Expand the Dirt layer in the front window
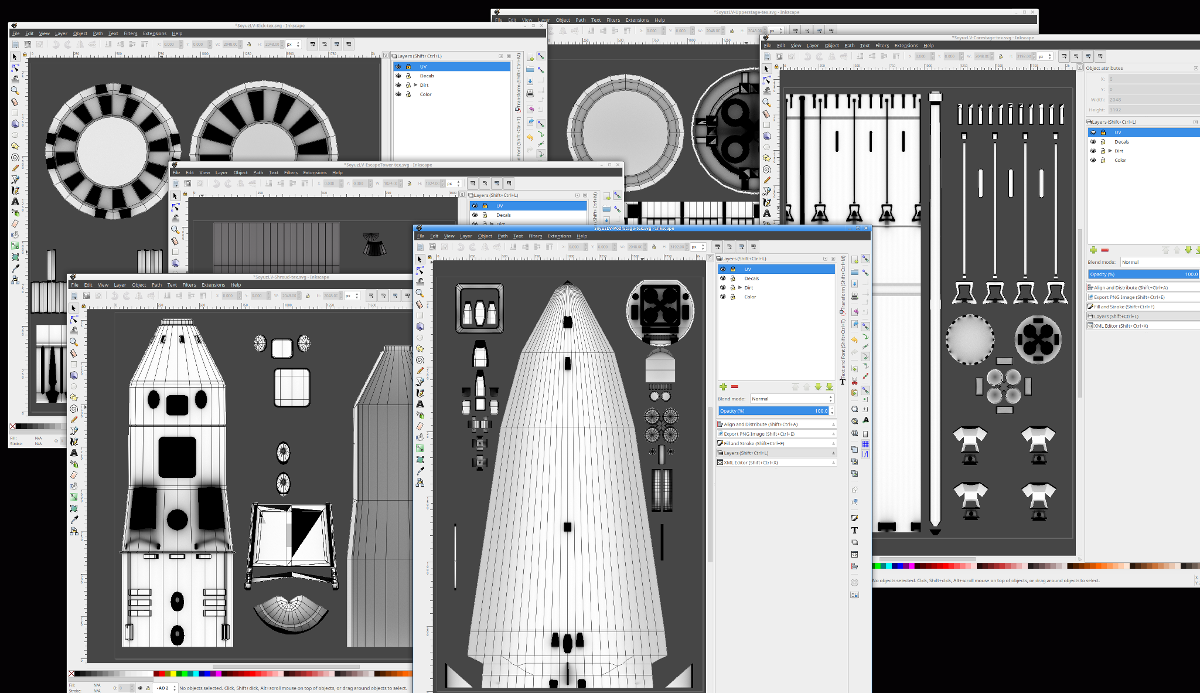The image size is (1200, 693). click(x=739, y=288)
